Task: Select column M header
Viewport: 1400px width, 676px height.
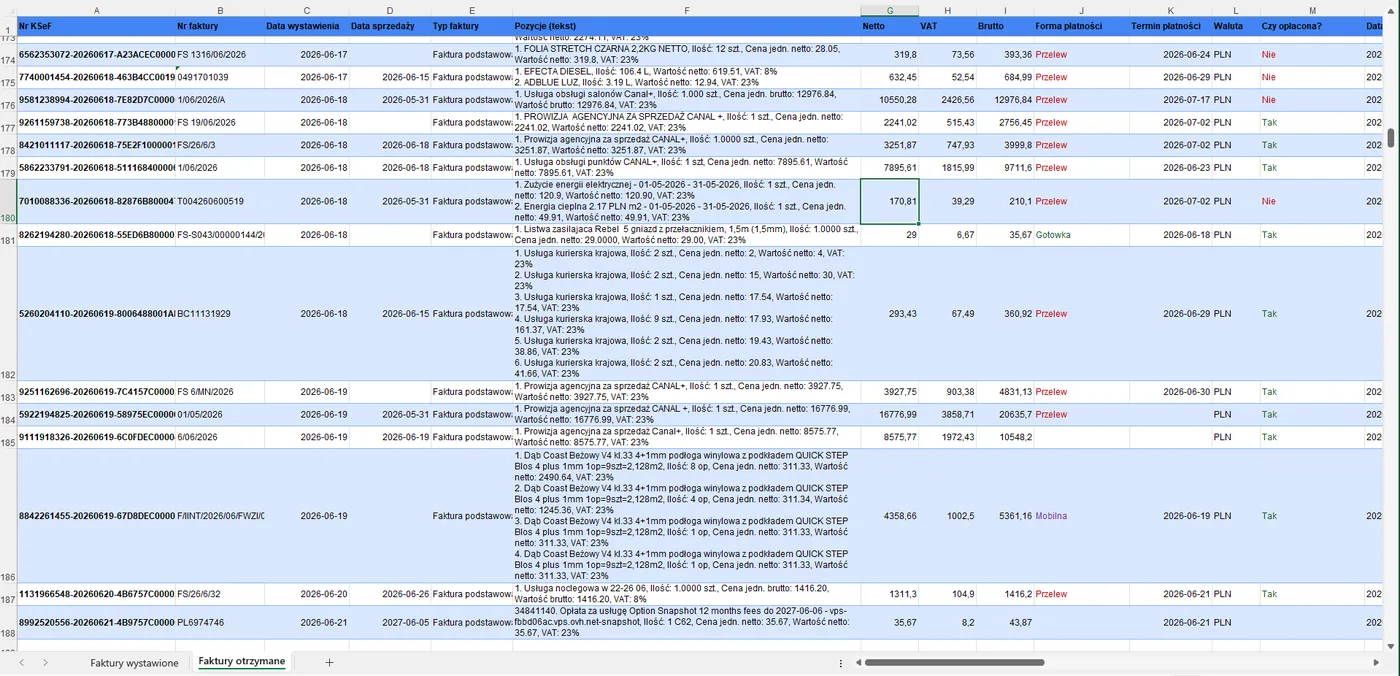Action: click(x=1312, y=10)
